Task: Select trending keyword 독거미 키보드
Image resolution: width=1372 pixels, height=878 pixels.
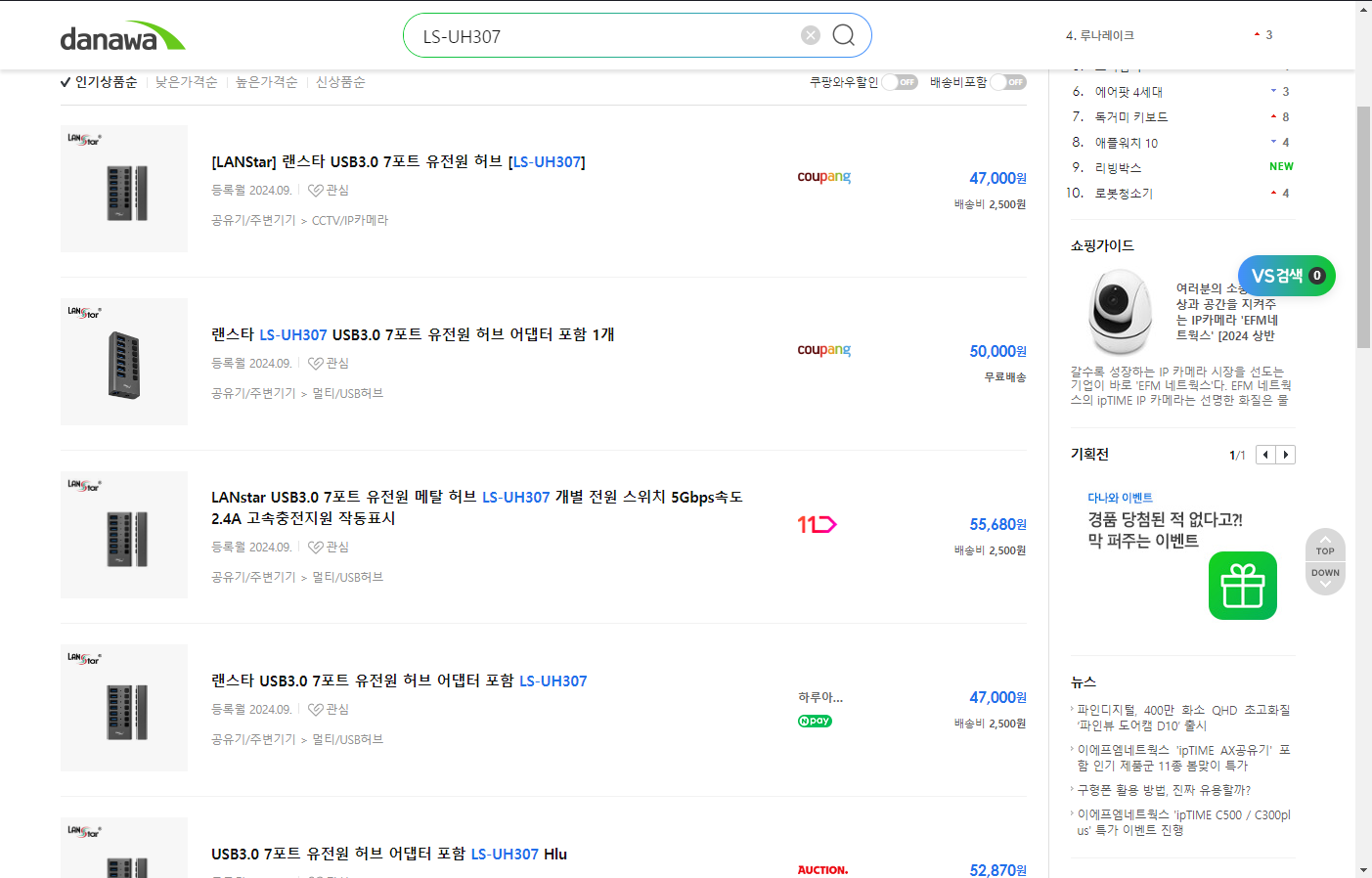Action: coord(1131,117)
